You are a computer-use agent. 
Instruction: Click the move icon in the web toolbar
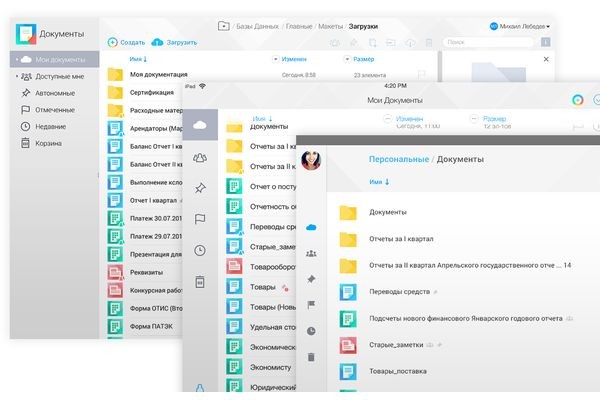pyautogui.click(x=391, y=42)
